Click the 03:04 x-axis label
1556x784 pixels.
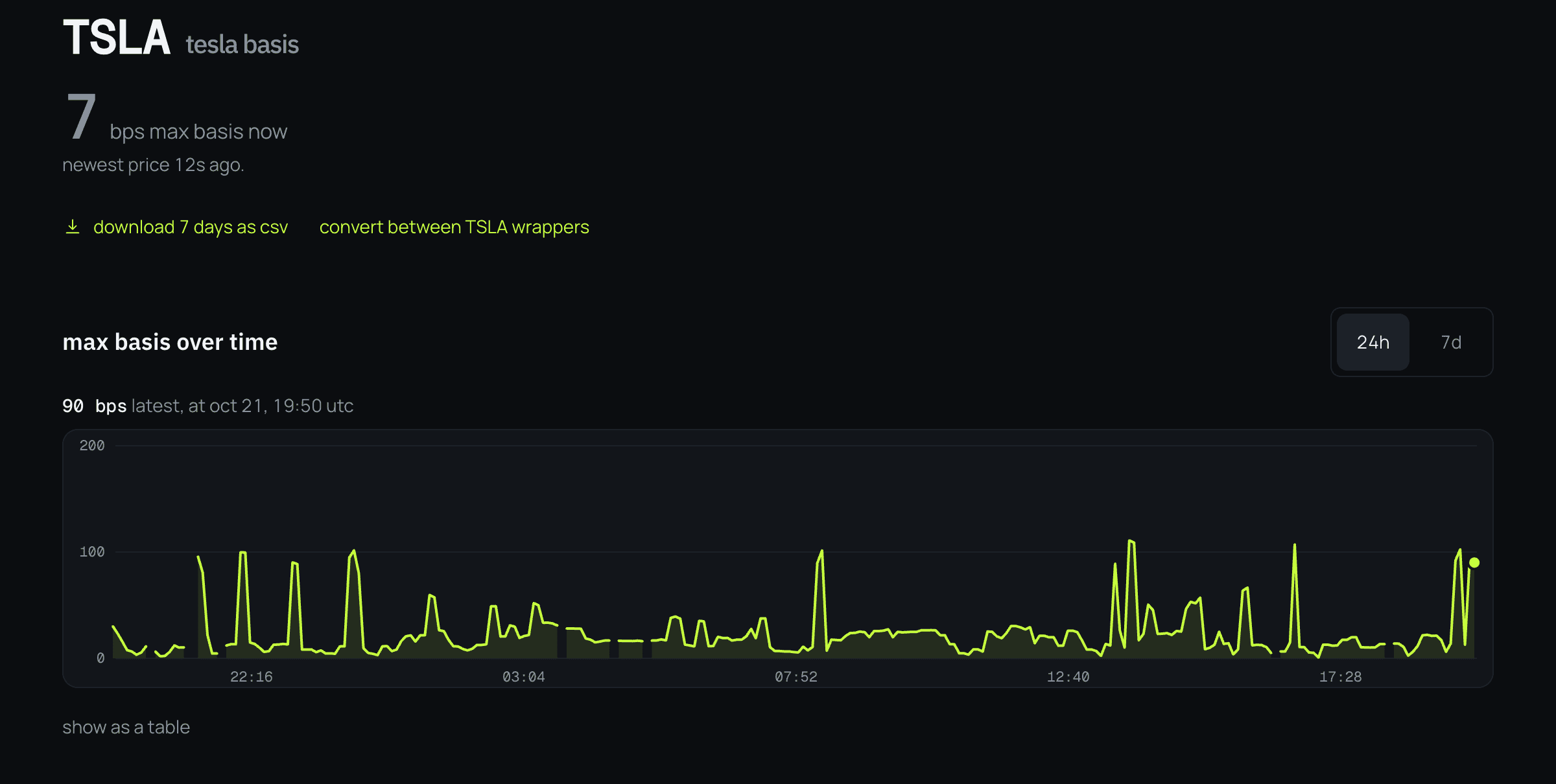524,676
